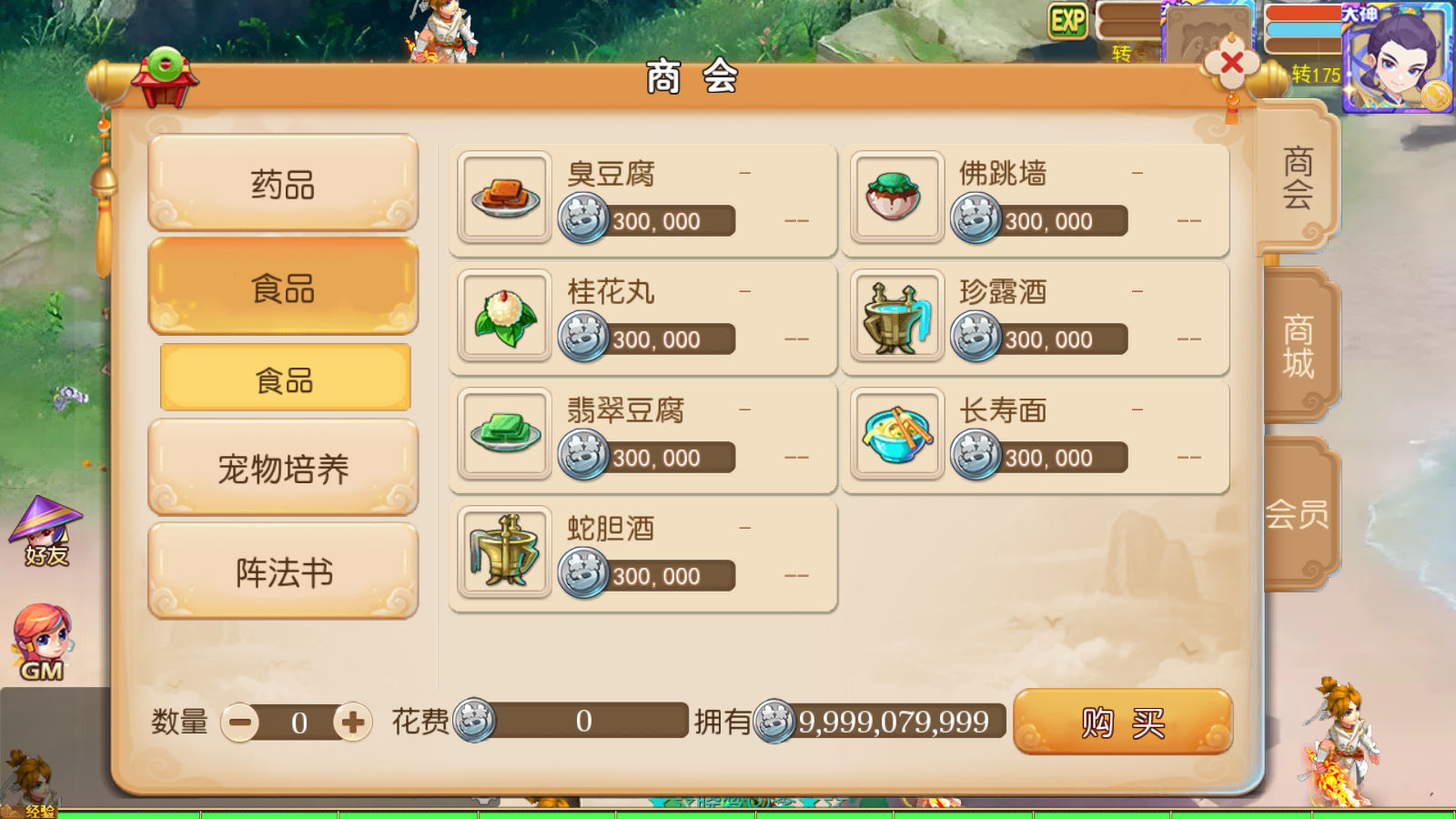Open the 好友 friends hat icon
1456x819 pixels.
[45, 531]
